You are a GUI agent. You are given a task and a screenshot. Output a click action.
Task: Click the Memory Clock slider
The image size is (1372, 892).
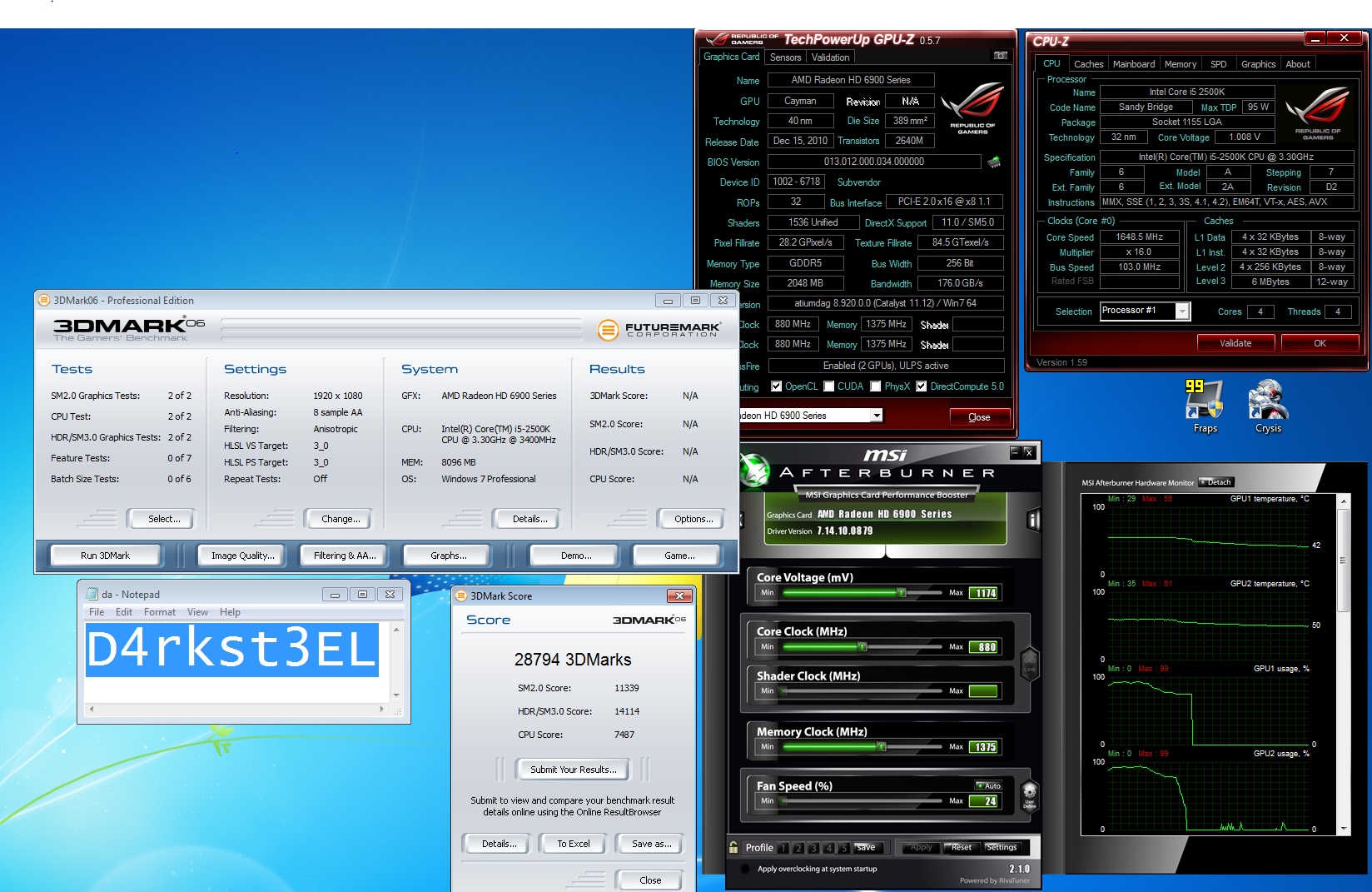click(862, 747)
